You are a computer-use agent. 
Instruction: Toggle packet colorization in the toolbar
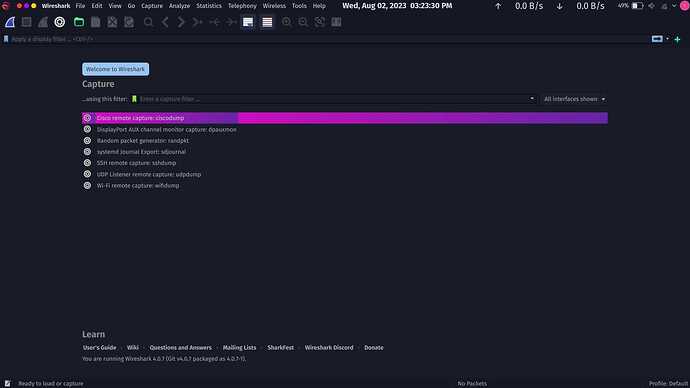tap(267, 22)
